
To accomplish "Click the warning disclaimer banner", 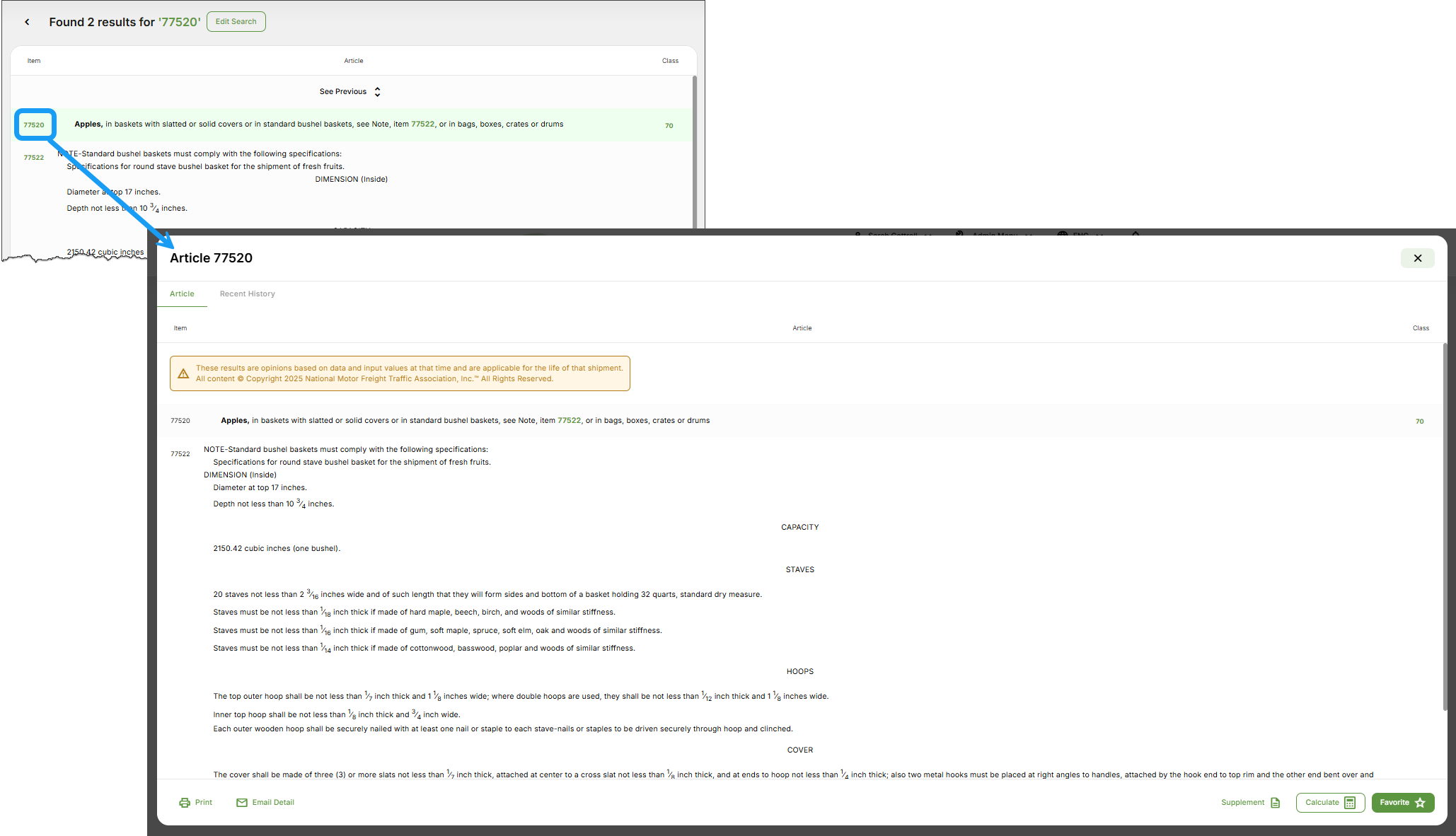I will coord(400,373).
